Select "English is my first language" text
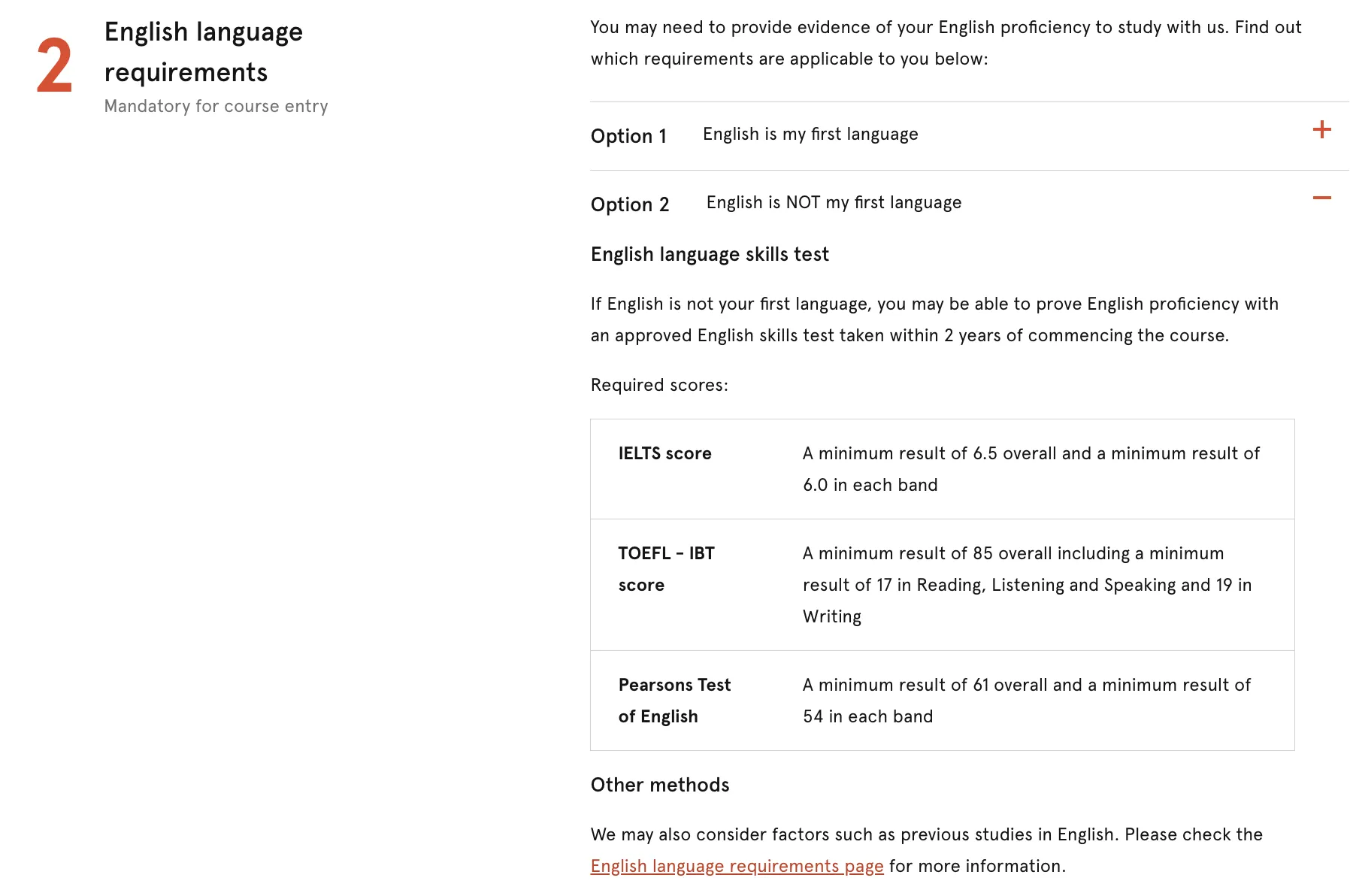1350x896 pixels. point(810,134)
